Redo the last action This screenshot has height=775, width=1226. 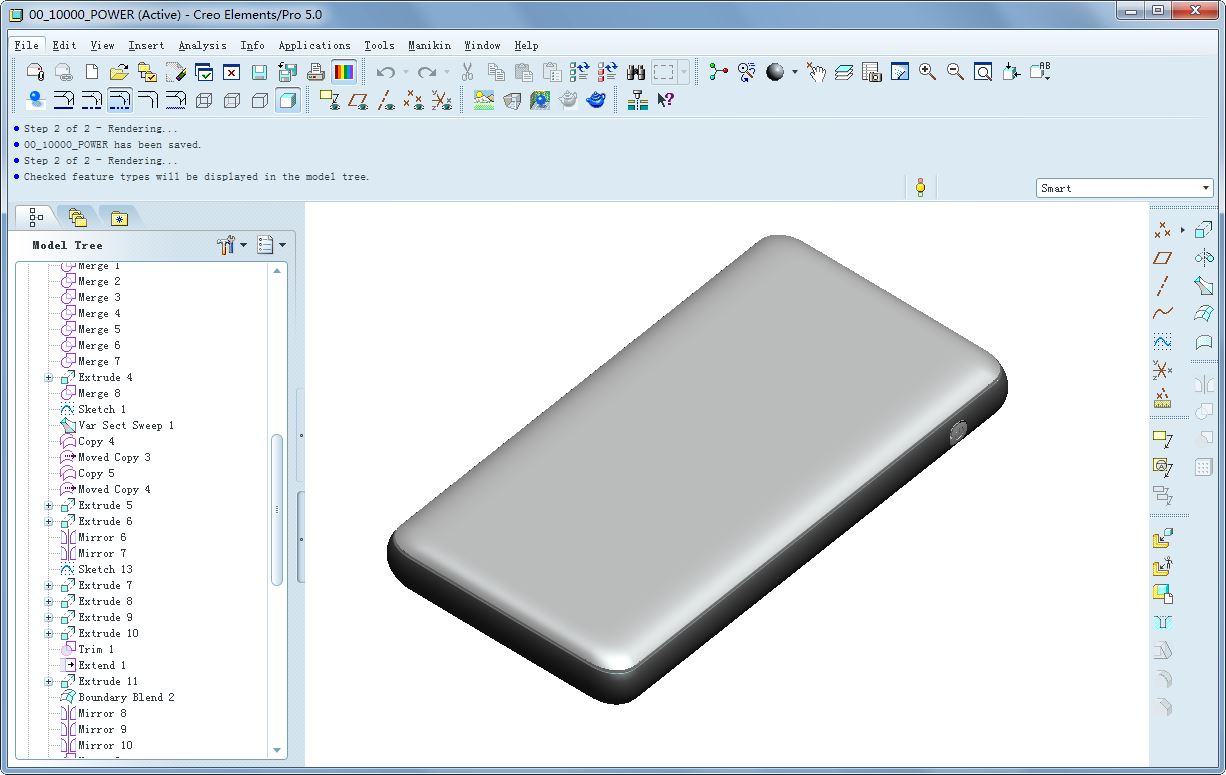427,72
